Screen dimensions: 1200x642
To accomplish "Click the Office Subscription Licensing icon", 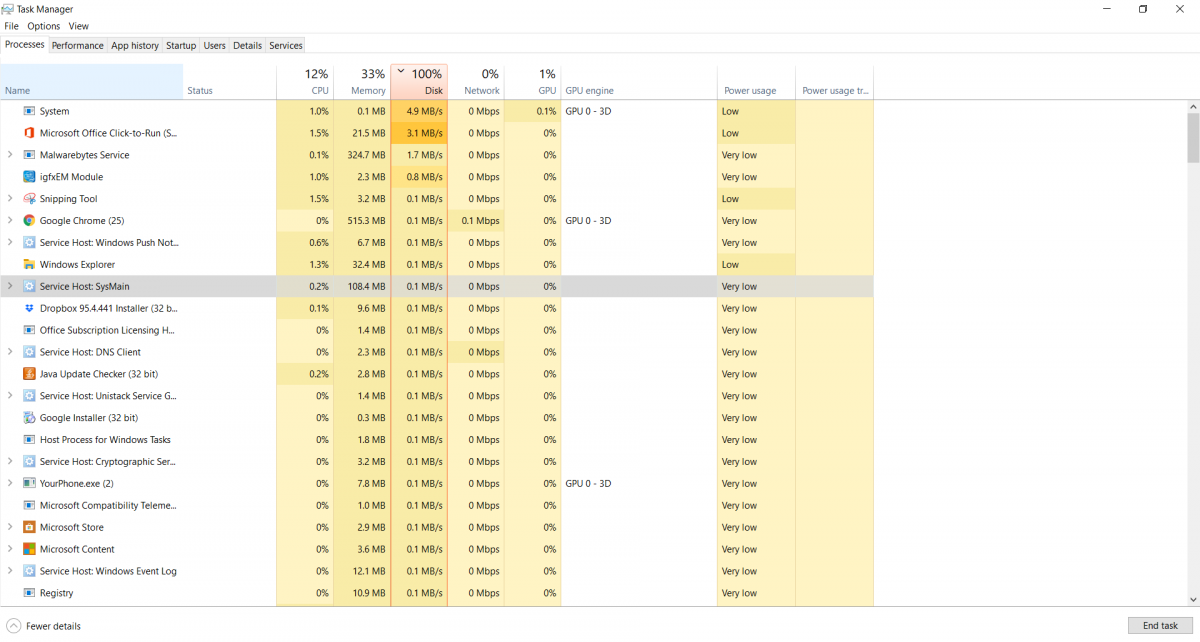I will tap(29, 330).
